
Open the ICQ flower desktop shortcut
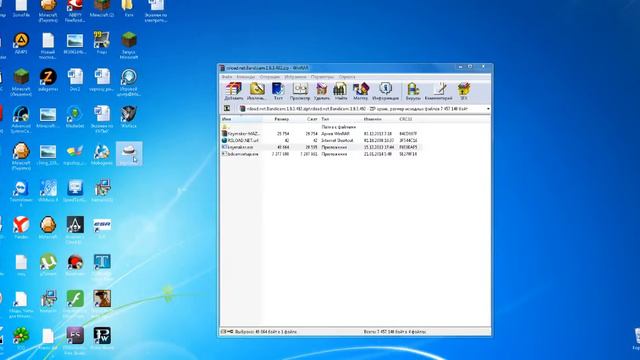click(21, 339)
